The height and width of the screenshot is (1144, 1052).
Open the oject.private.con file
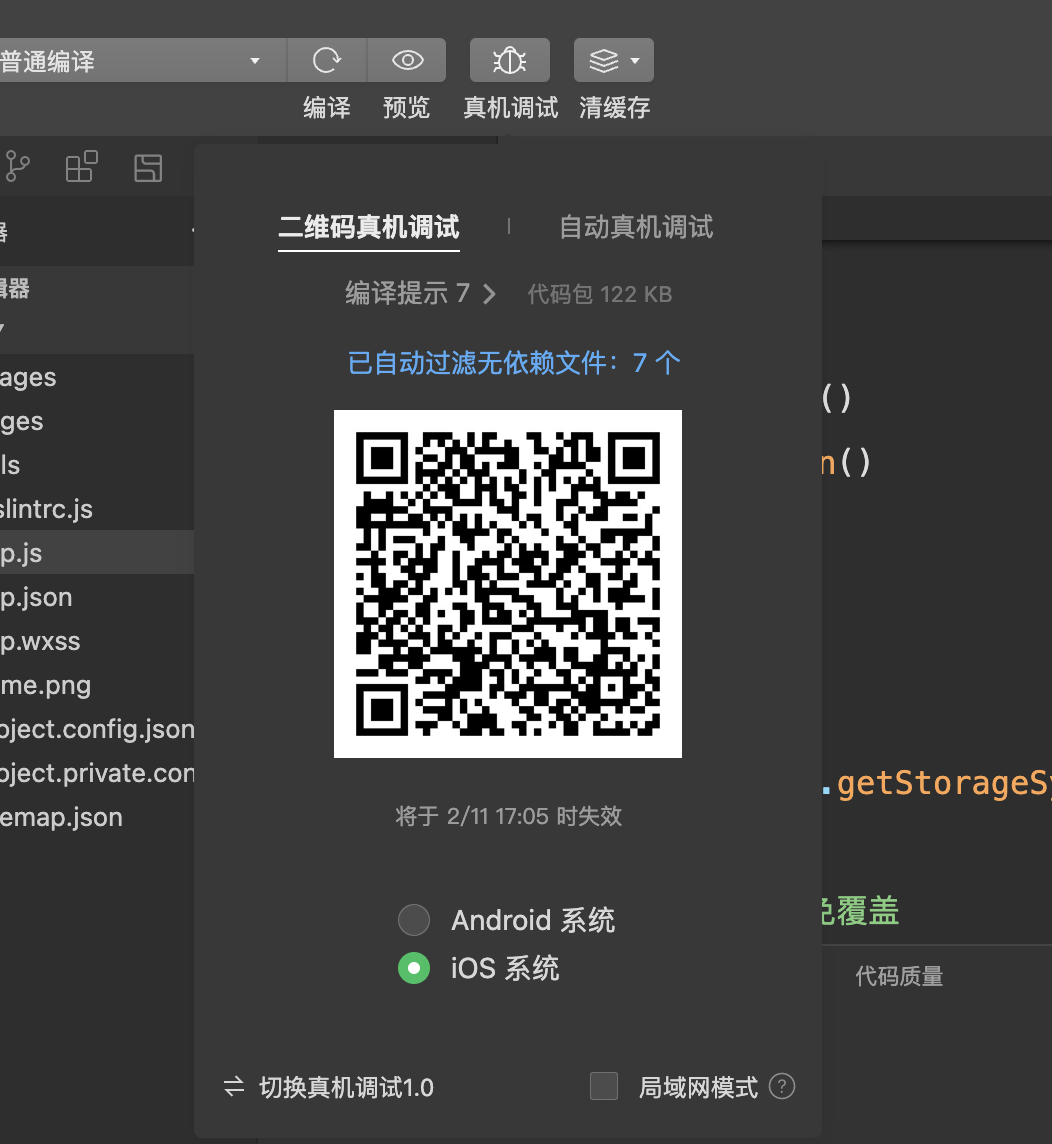pyautogui.click(x=97, y=773)
